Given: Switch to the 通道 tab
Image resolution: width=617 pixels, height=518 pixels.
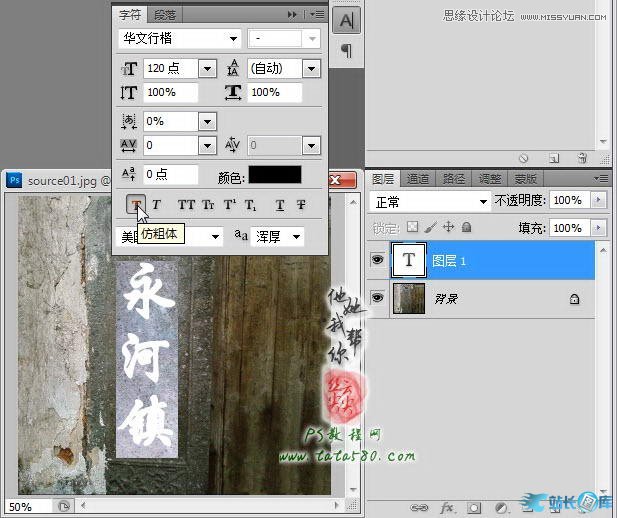Looking at the screenshot, I should (x=418, y=179).
